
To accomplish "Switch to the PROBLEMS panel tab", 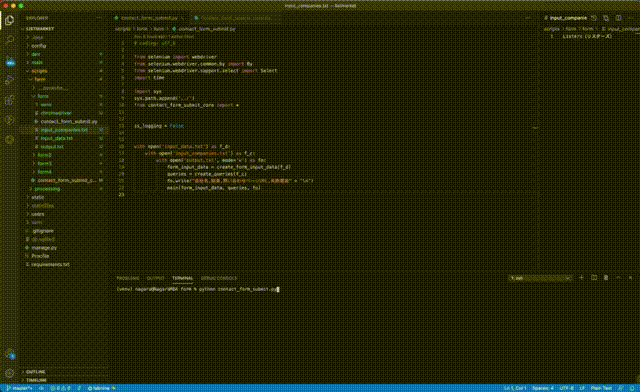I will pos(128,278).
